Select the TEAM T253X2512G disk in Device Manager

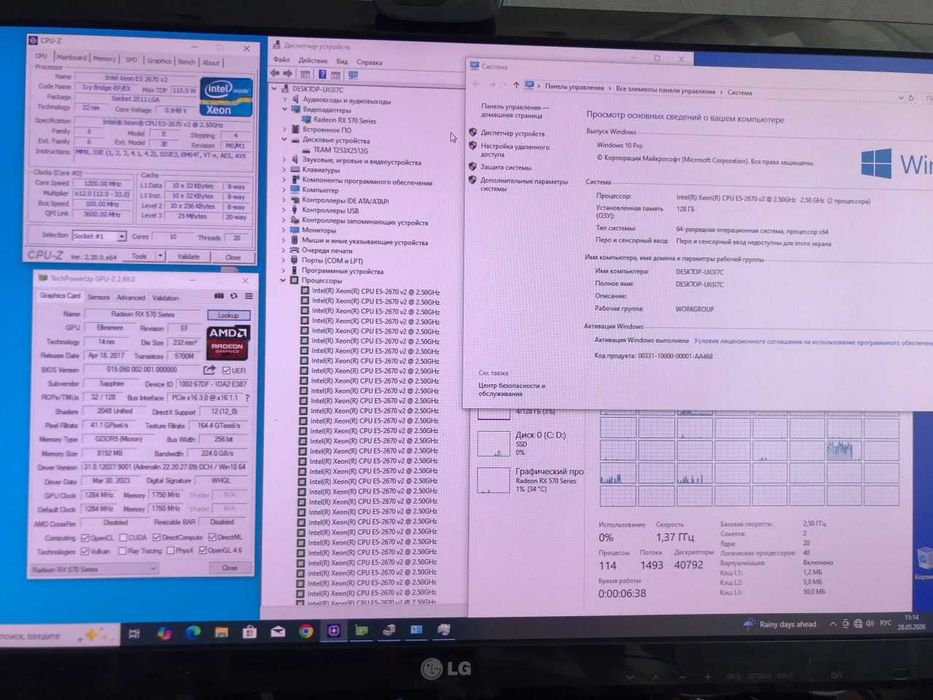[340, 150]
